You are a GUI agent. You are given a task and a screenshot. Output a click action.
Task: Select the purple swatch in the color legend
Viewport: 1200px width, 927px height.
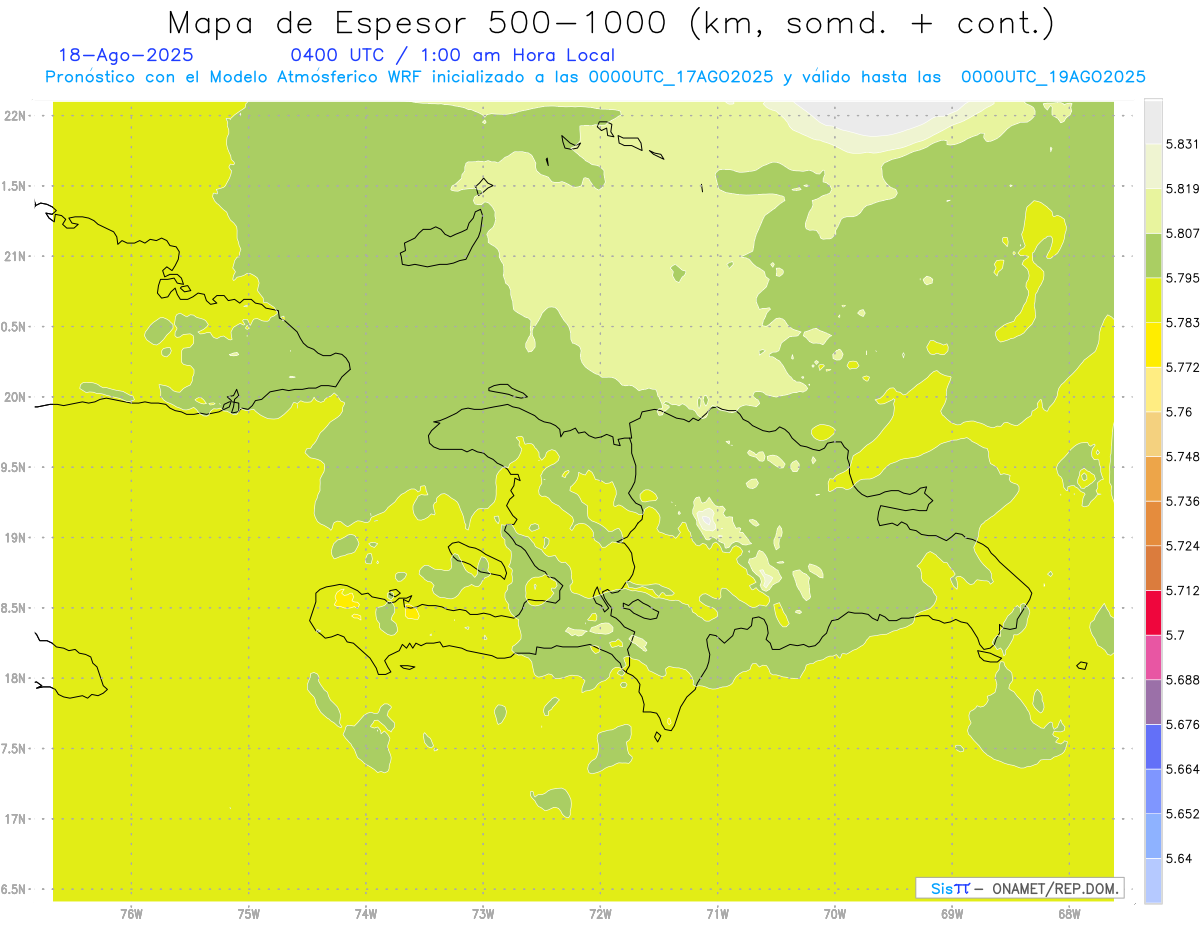[x=1152, y=702]
